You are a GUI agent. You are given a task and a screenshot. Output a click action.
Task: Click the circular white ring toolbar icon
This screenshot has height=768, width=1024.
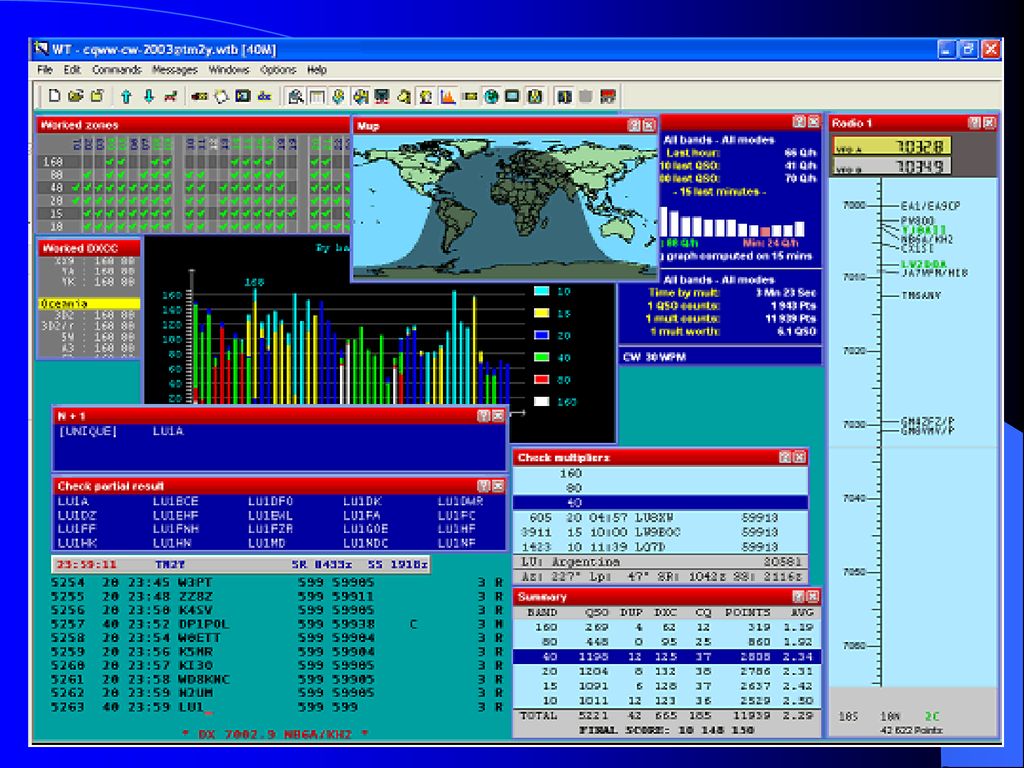tap(221, 97)
